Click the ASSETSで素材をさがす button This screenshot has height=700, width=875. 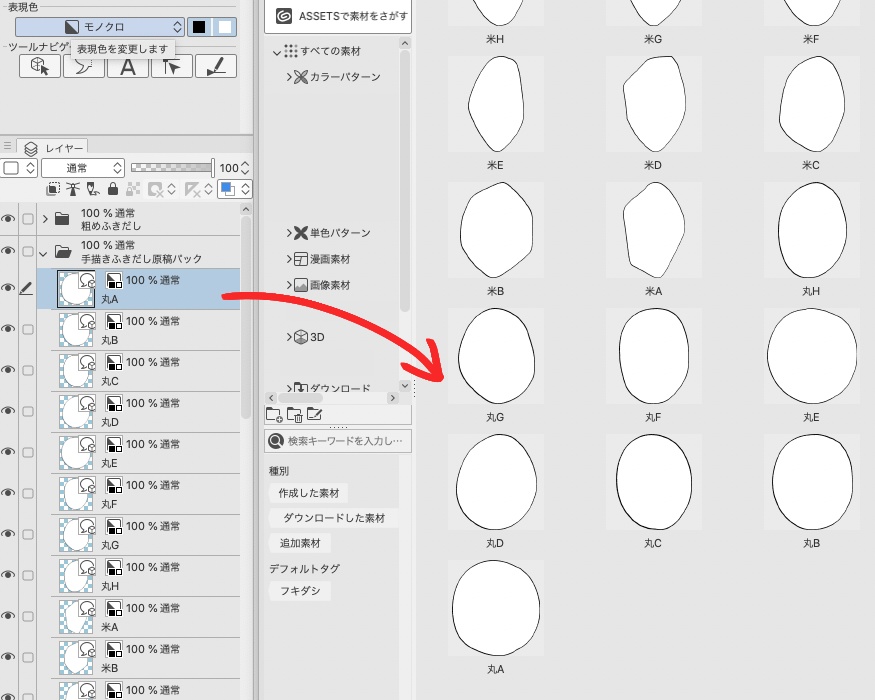(x=340, y=15)
